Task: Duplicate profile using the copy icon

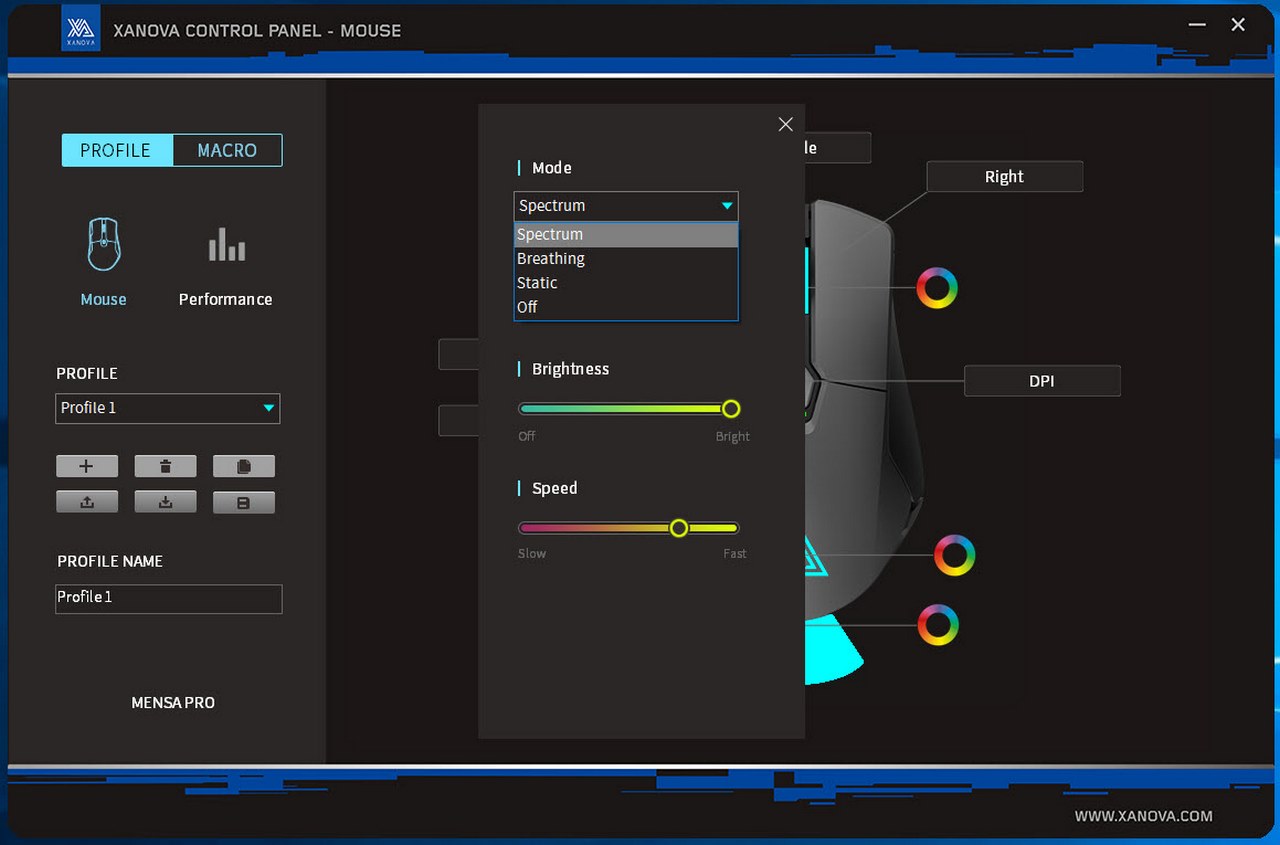Action: (243, 466)
